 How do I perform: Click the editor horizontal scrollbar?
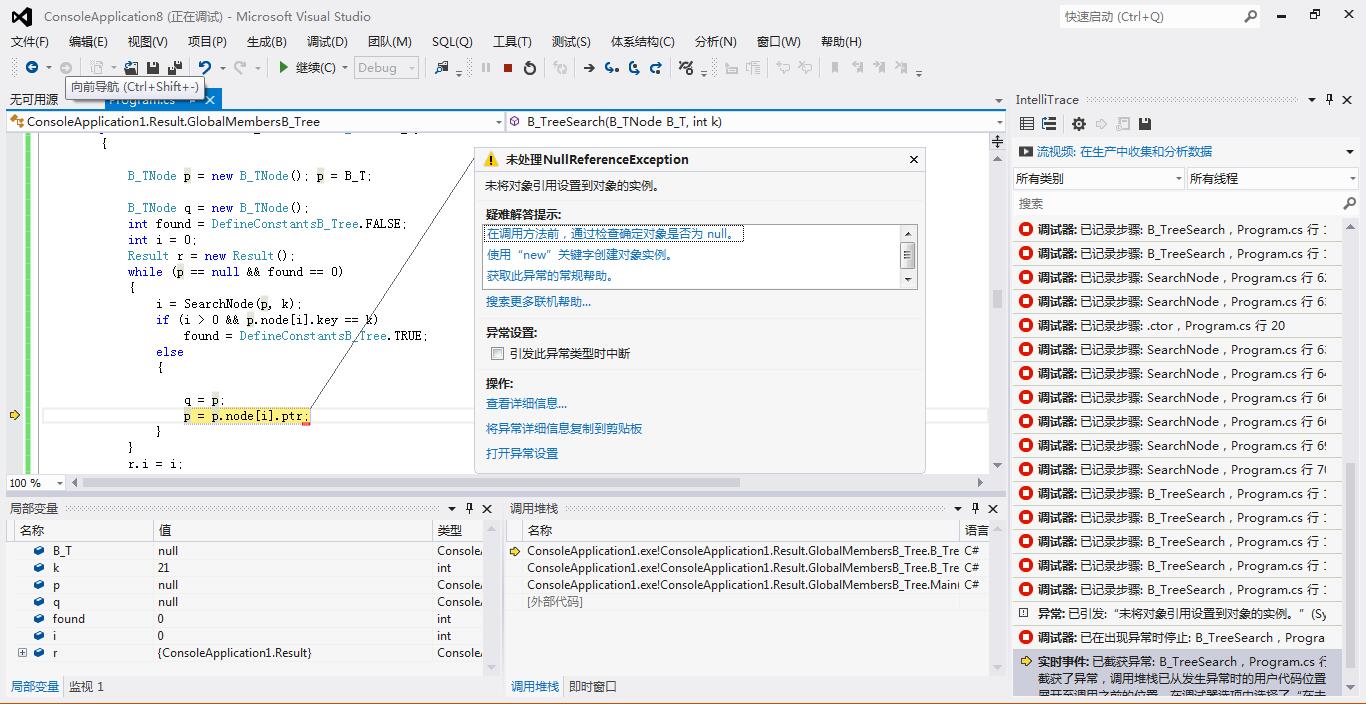click(413, 483)
